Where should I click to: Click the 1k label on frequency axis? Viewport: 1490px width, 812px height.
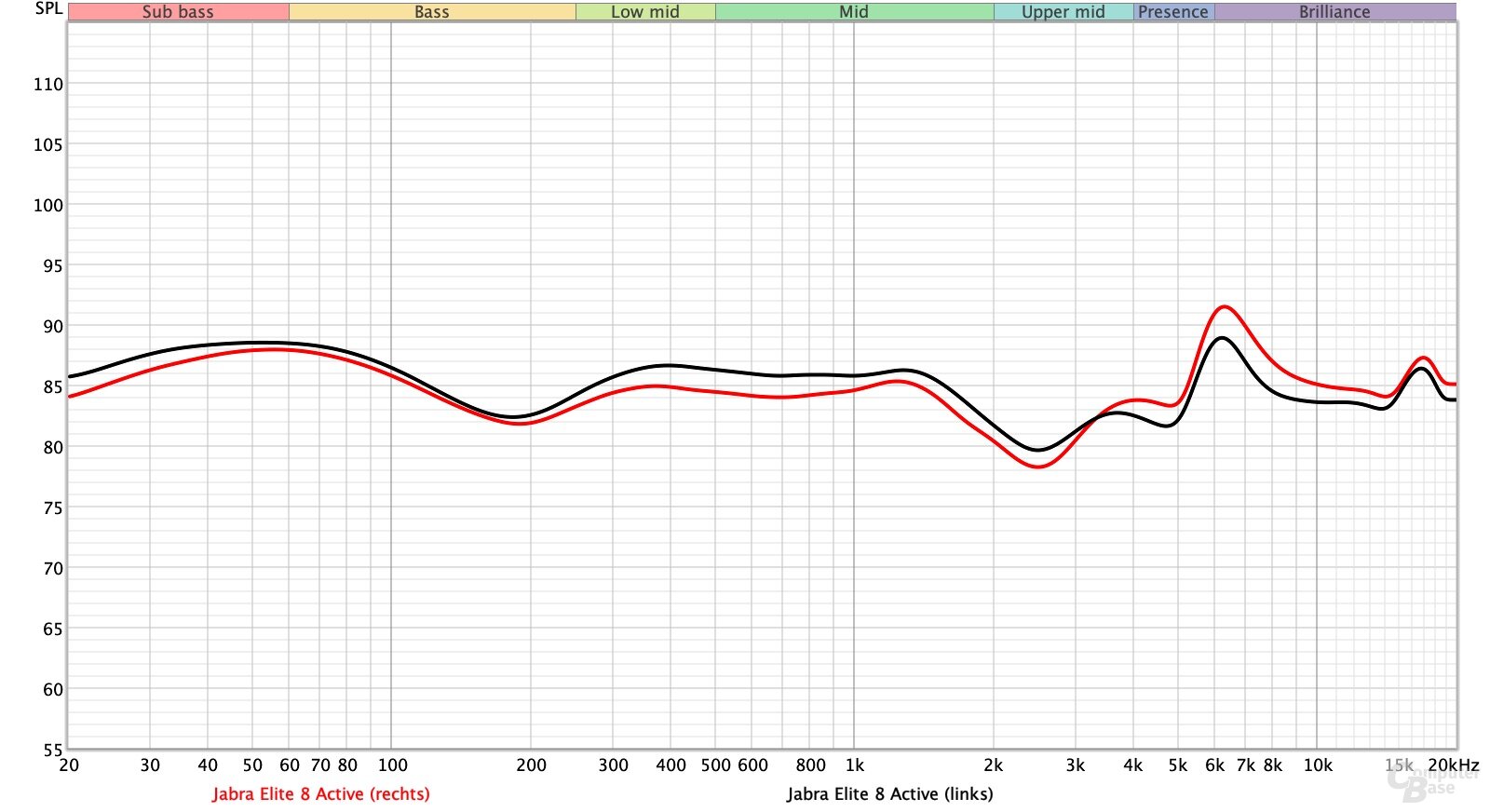pyautogui.click(x=855, y=765)
